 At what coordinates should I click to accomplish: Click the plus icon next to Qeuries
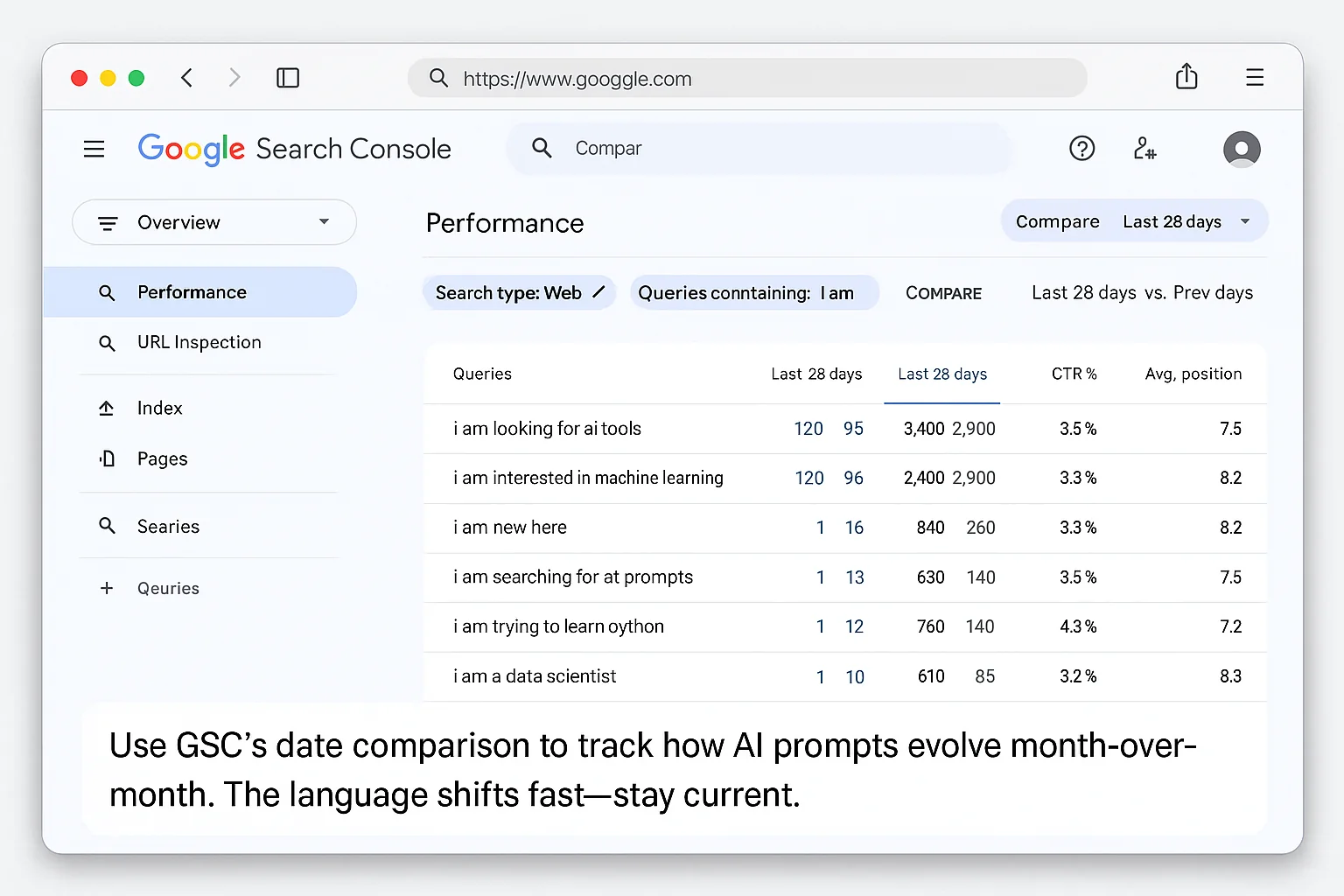pos(107,588)
